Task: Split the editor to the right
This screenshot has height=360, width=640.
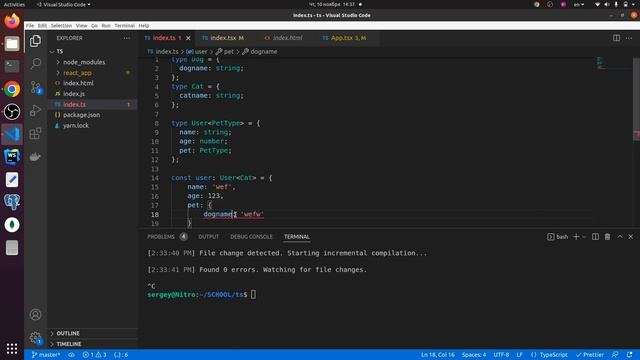Action: coord(616,38)
